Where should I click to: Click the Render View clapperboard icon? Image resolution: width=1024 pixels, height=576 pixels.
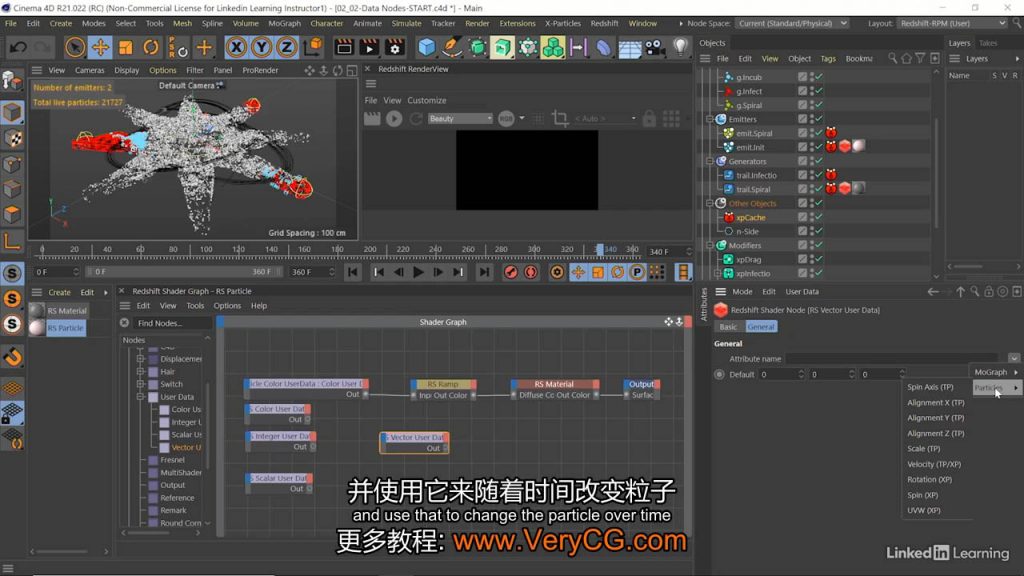[x=344, y=47]
